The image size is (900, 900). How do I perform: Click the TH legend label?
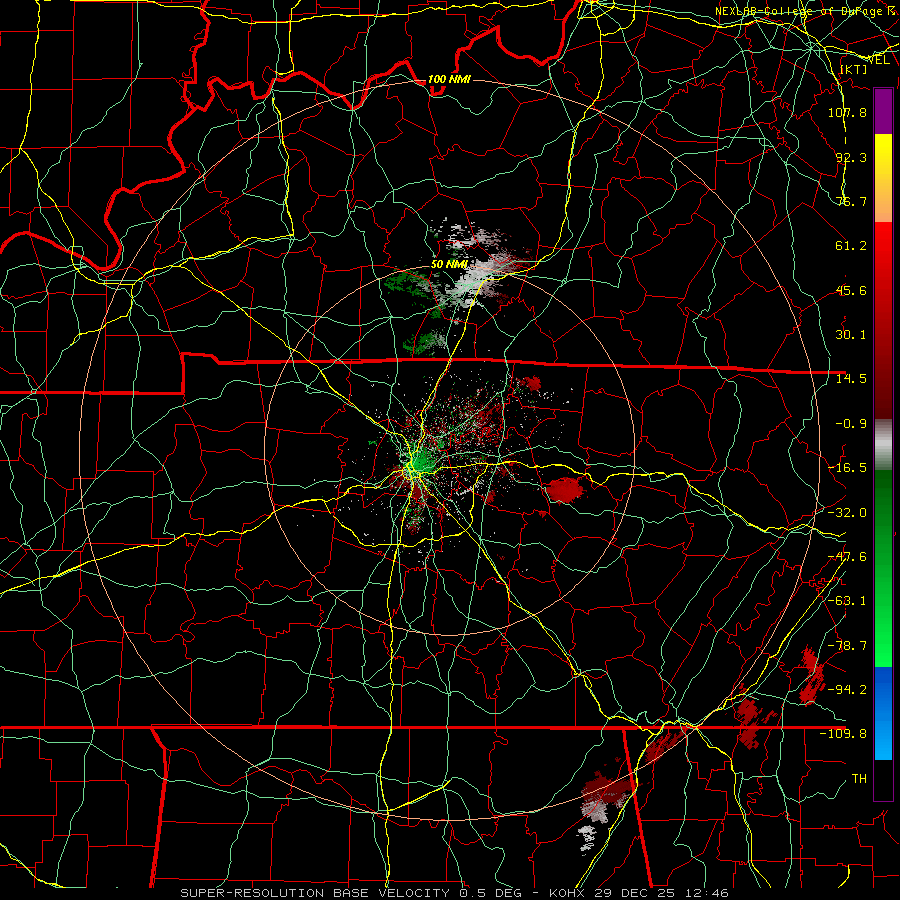tap(859, 779)
